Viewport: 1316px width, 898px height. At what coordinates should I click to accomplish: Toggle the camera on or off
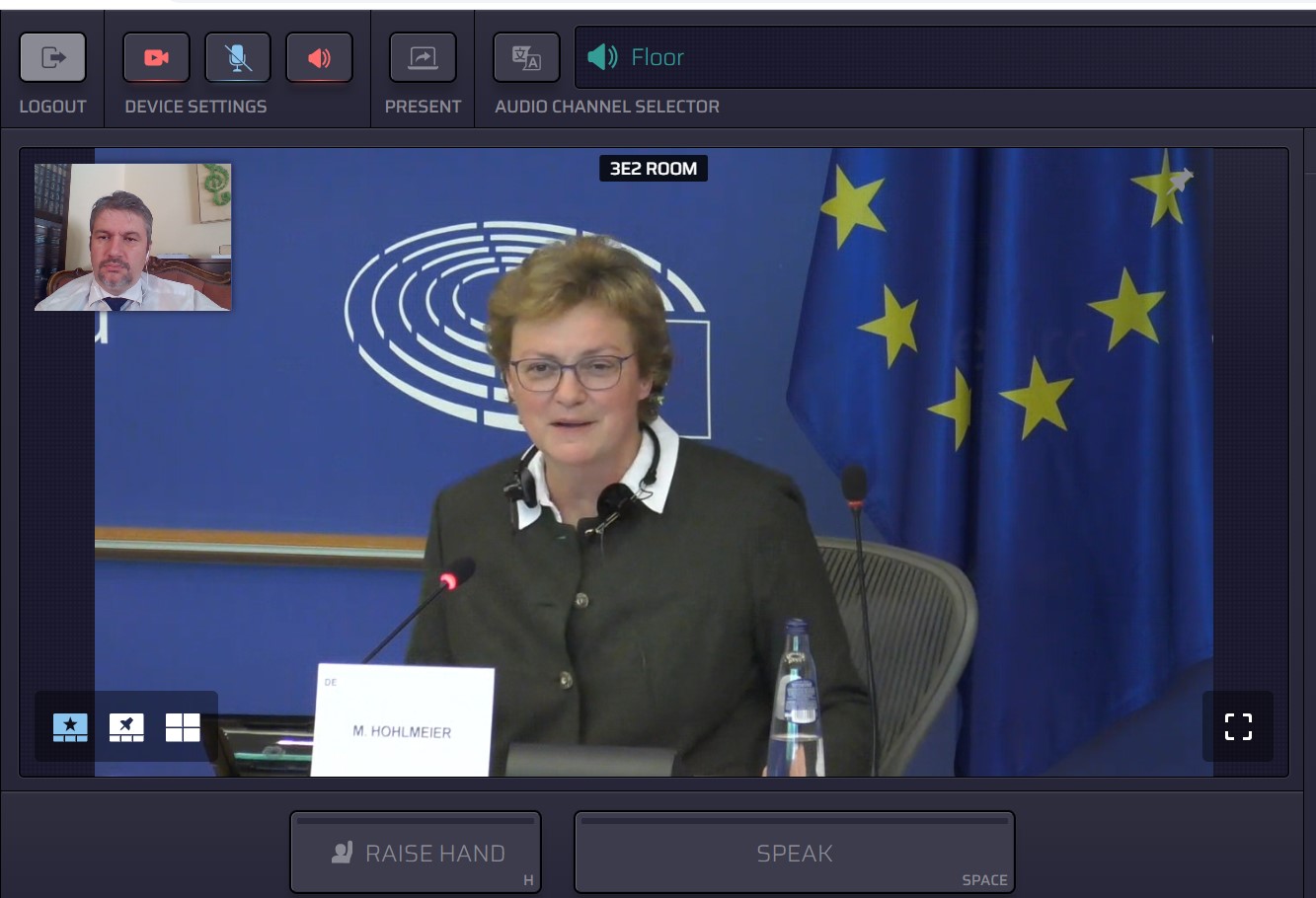(x=156, y=57)
